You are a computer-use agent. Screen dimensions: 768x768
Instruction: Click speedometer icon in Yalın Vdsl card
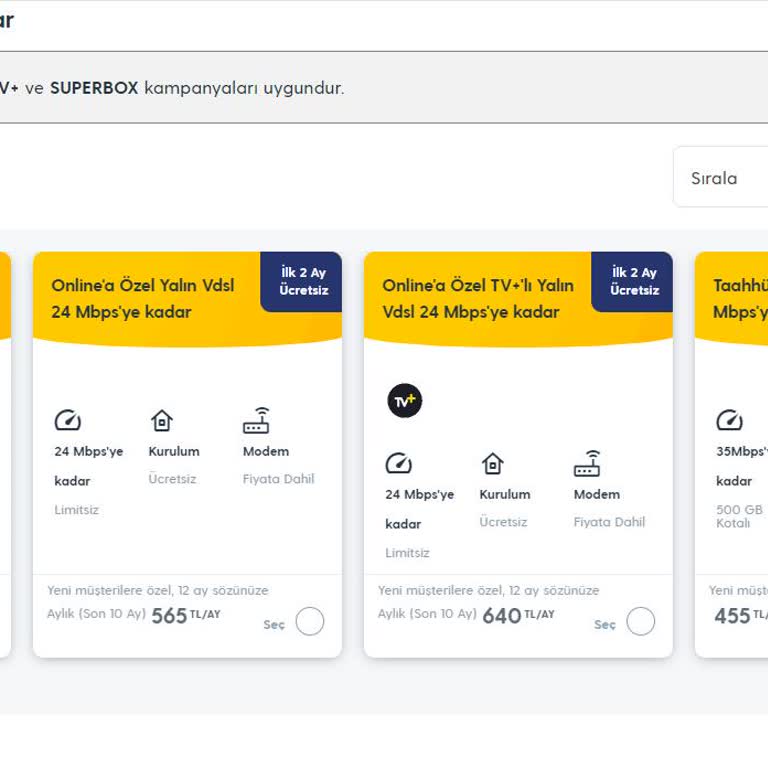tap(68, 421)
